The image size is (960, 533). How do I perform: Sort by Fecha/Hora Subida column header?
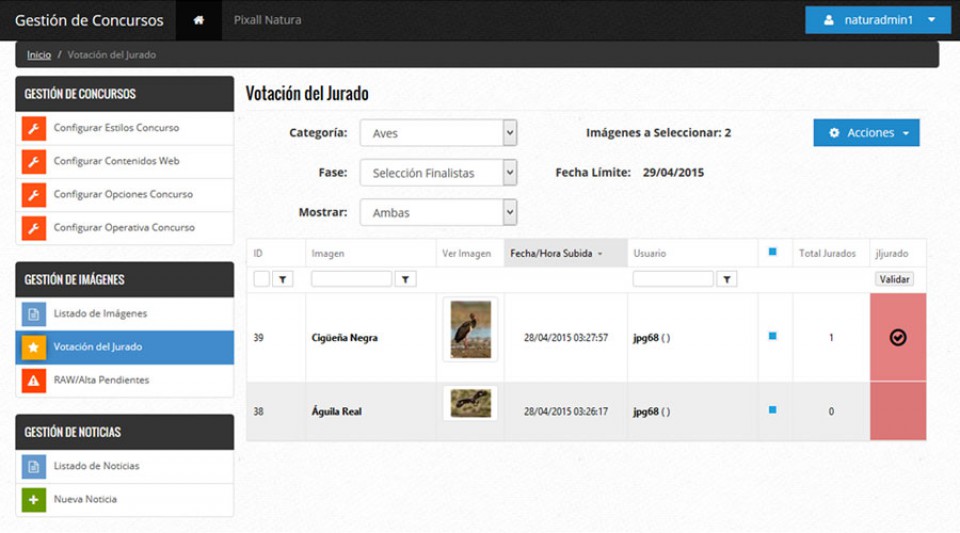coord(565,253)
